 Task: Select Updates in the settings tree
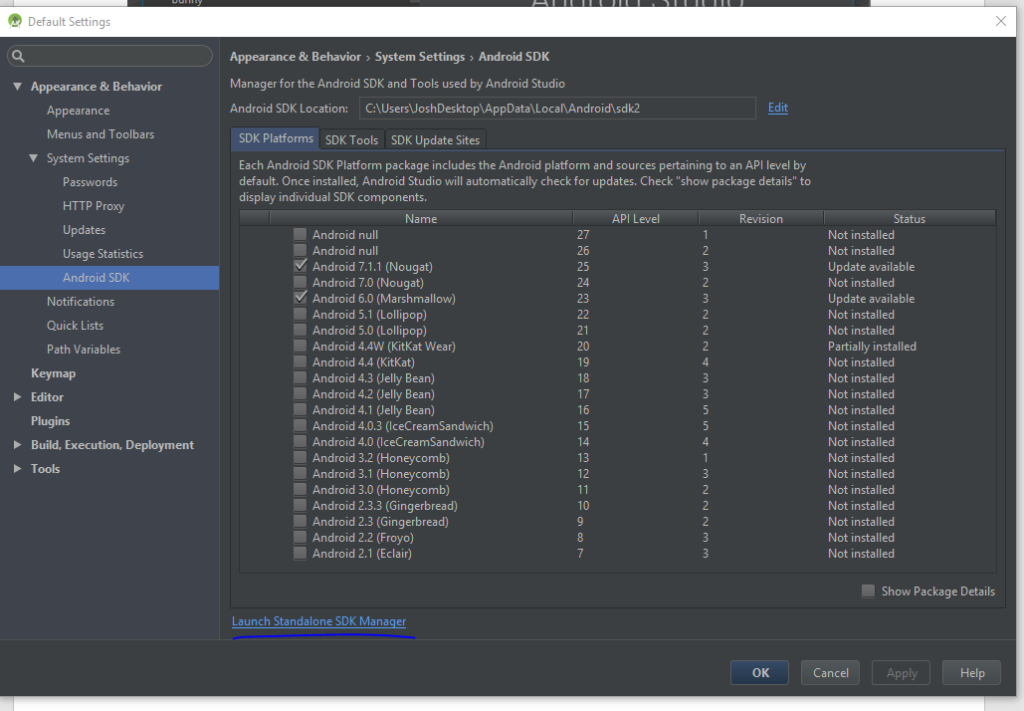click(x=84, y=230)
